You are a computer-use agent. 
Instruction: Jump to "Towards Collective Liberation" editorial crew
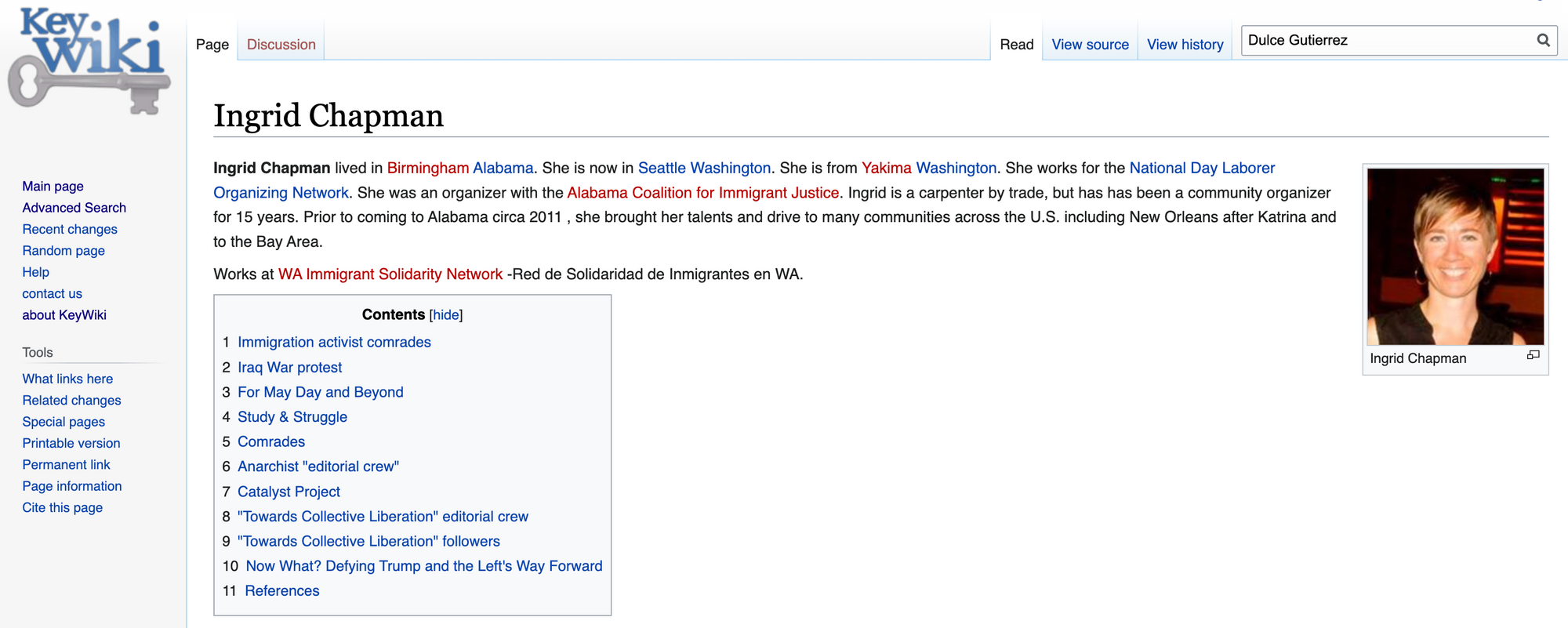click(x=383, y=517)
